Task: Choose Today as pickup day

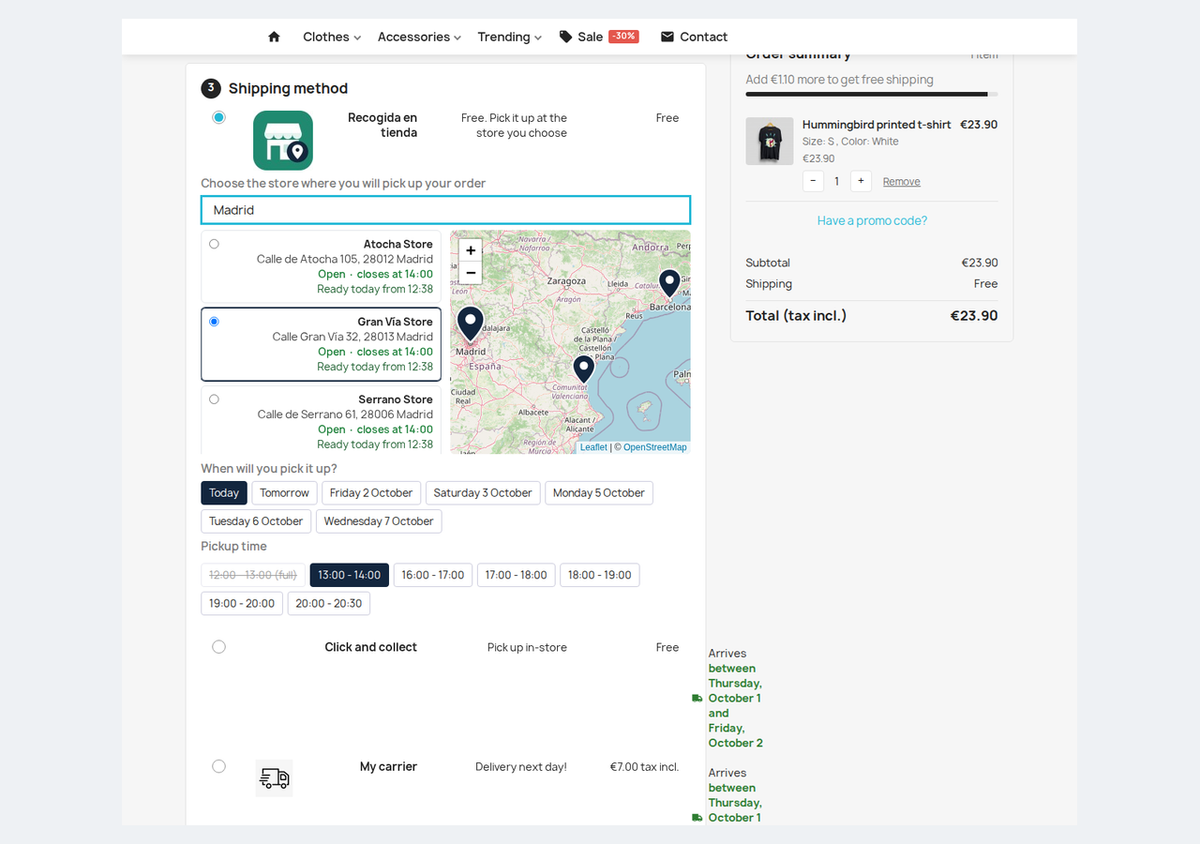Action: (x=224, y=493)
